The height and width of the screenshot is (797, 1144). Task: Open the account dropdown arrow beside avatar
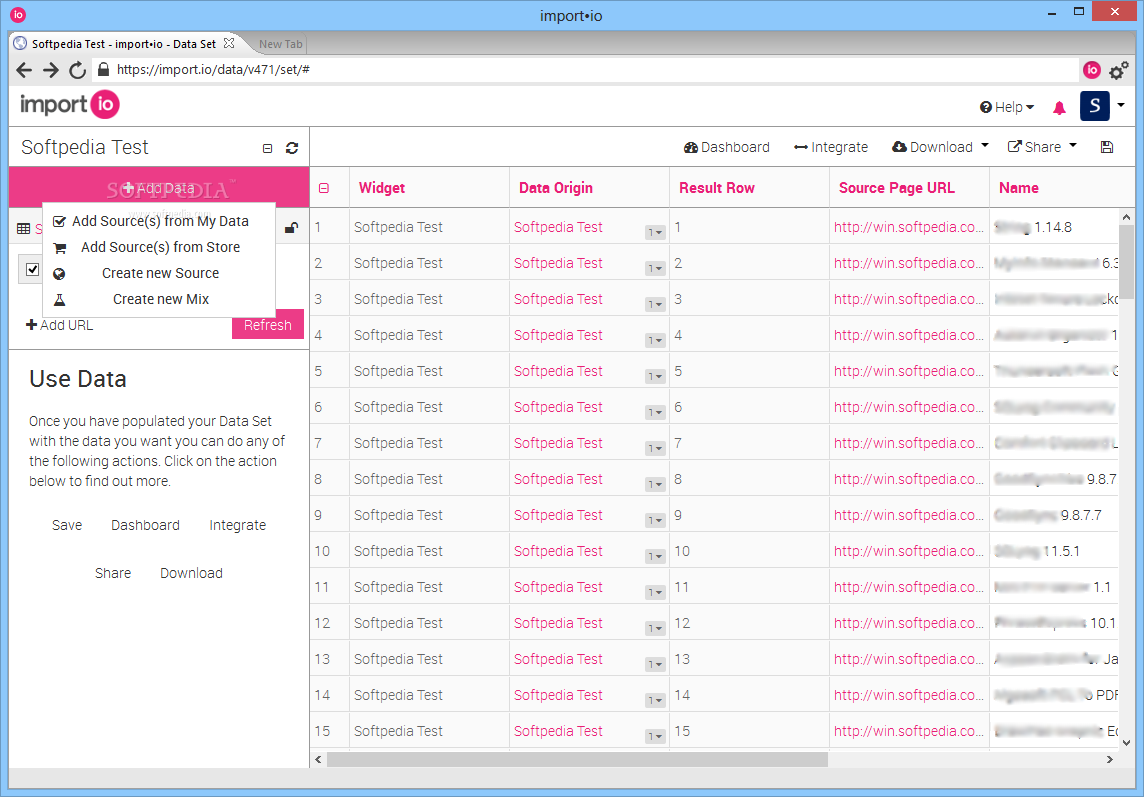(1121, 105)
